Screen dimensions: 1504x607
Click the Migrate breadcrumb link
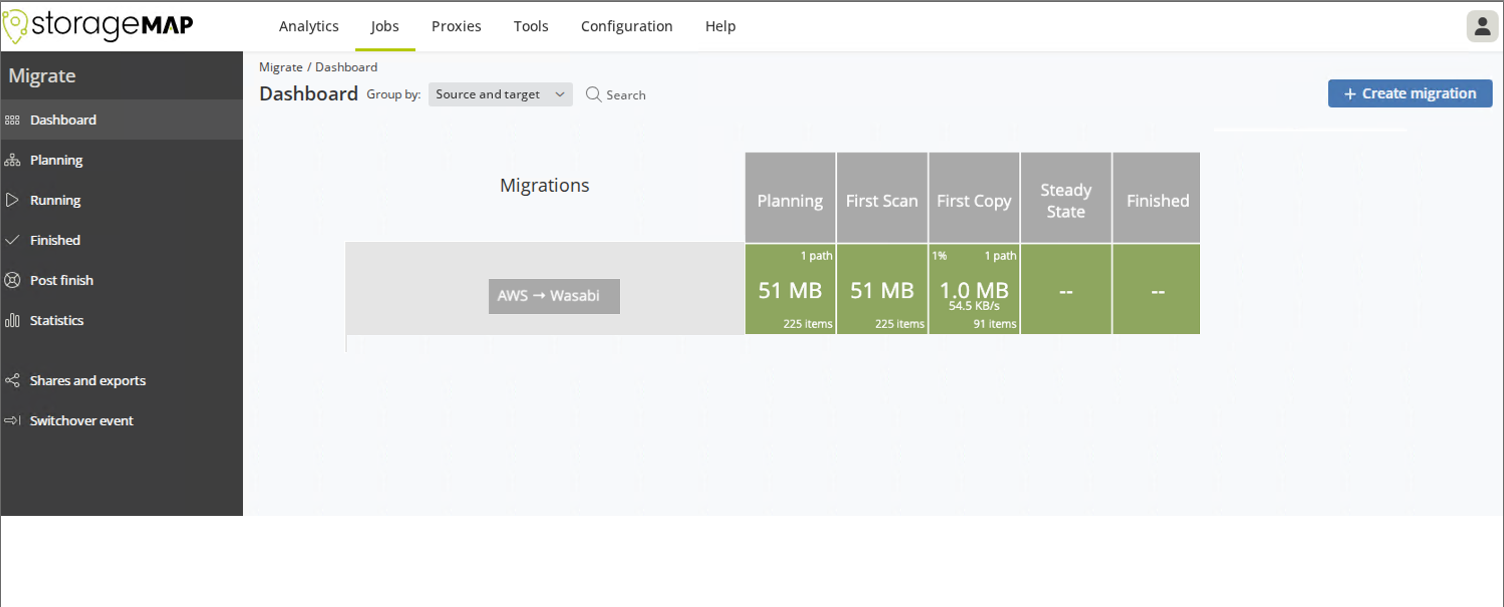tap(281, 67)
